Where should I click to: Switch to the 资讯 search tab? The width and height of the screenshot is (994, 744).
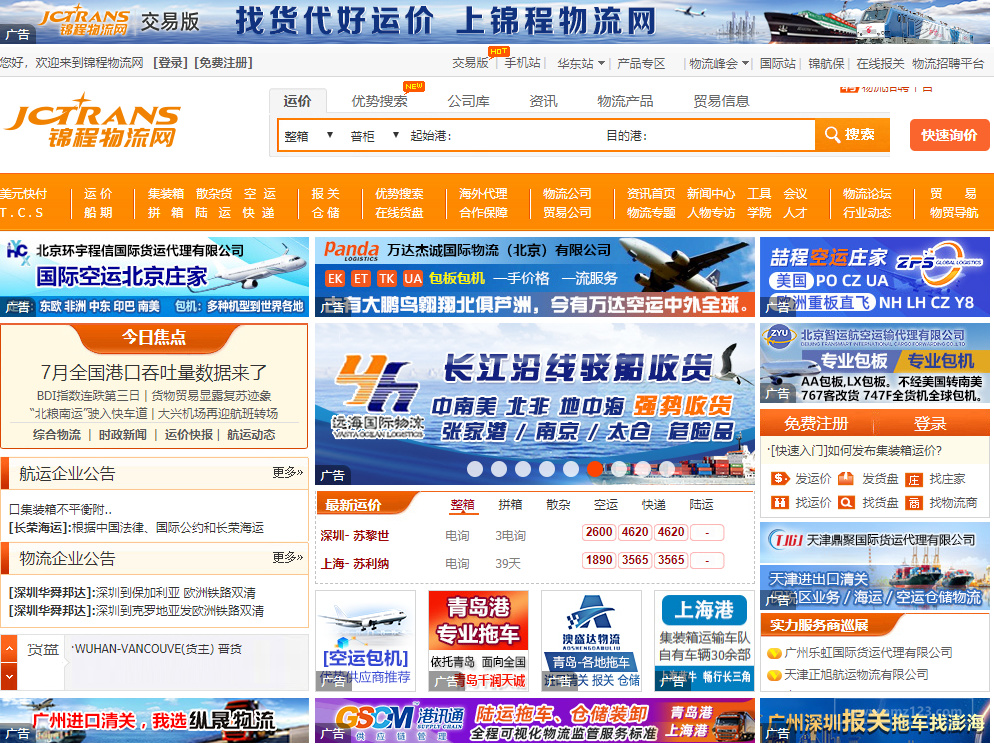(x=543, y=101)
